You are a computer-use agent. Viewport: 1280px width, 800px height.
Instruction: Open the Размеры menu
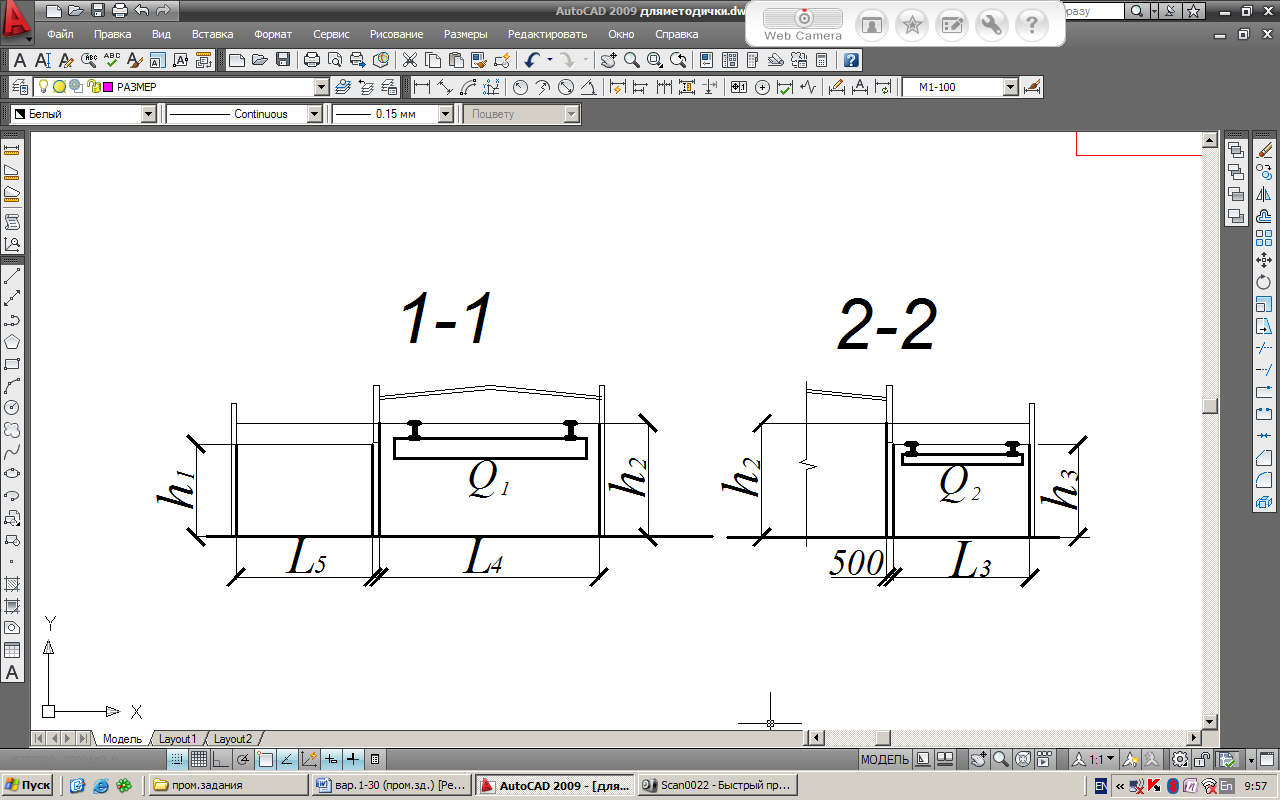466,34
